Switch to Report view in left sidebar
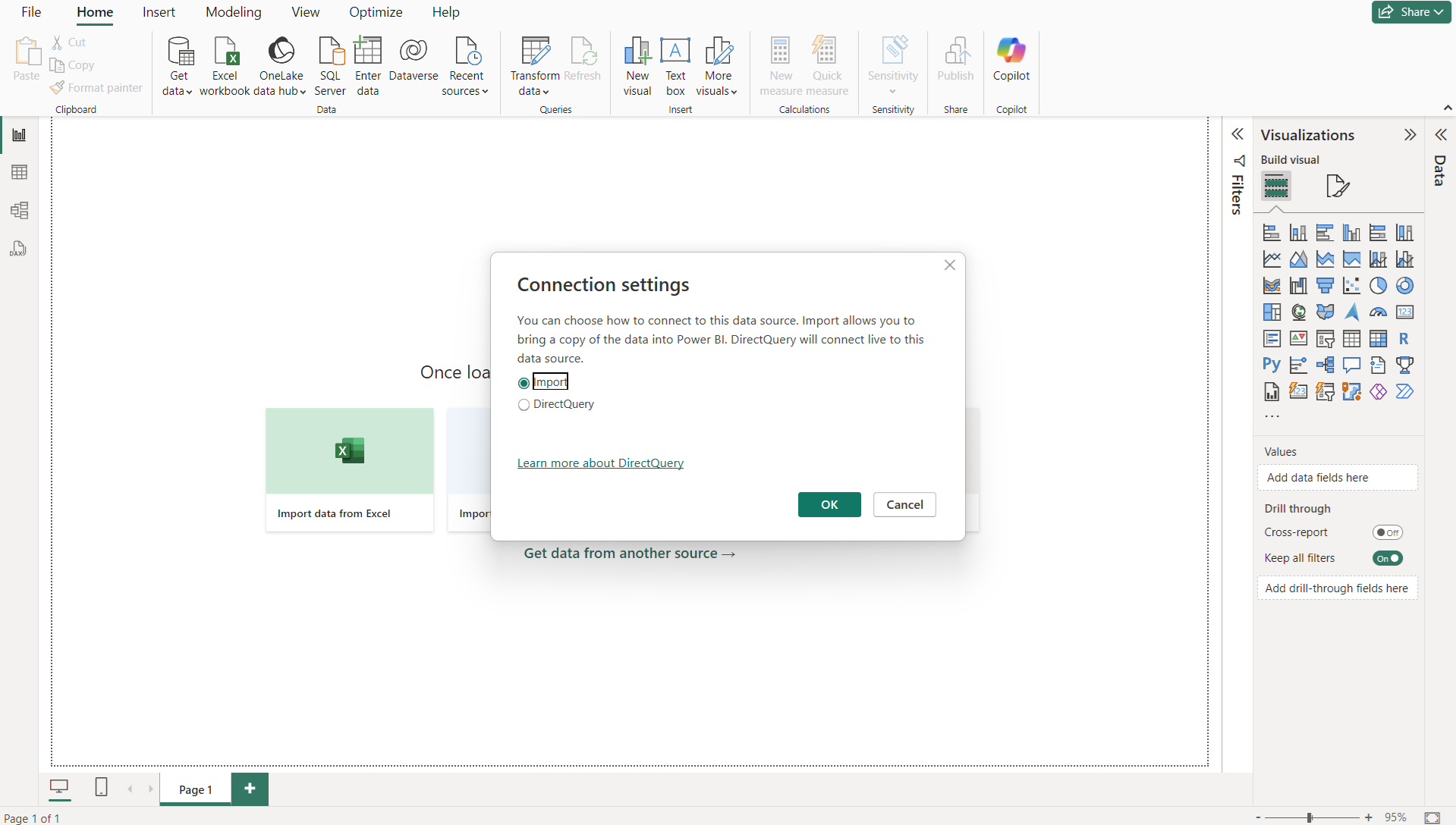Image resolution: width=1456 pixels, height=825 pixels. pyautogui.click(x=19, y=135)
